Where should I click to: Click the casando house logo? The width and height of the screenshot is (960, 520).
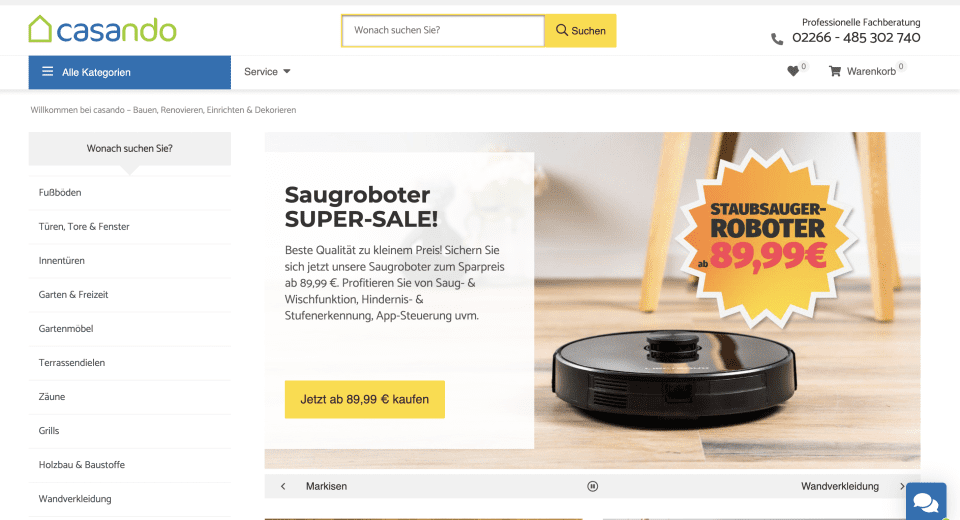pyautogui.click(x=102, y=29)
